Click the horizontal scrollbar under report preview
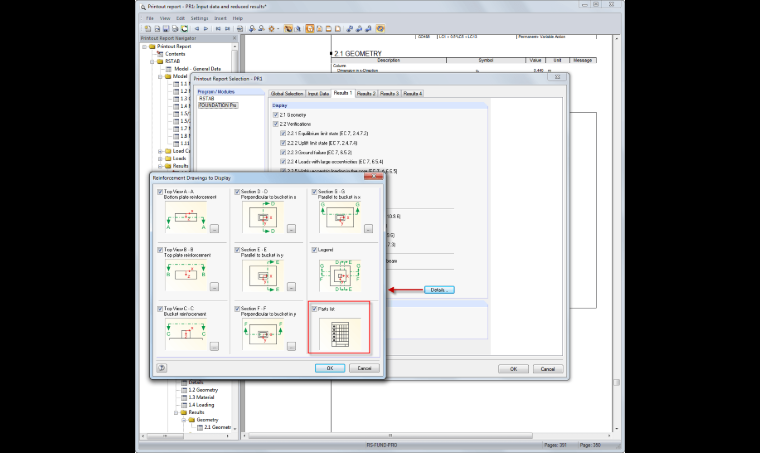Viewport: 760px width, 453px height. pyautogui.click(x=390, y=436)
